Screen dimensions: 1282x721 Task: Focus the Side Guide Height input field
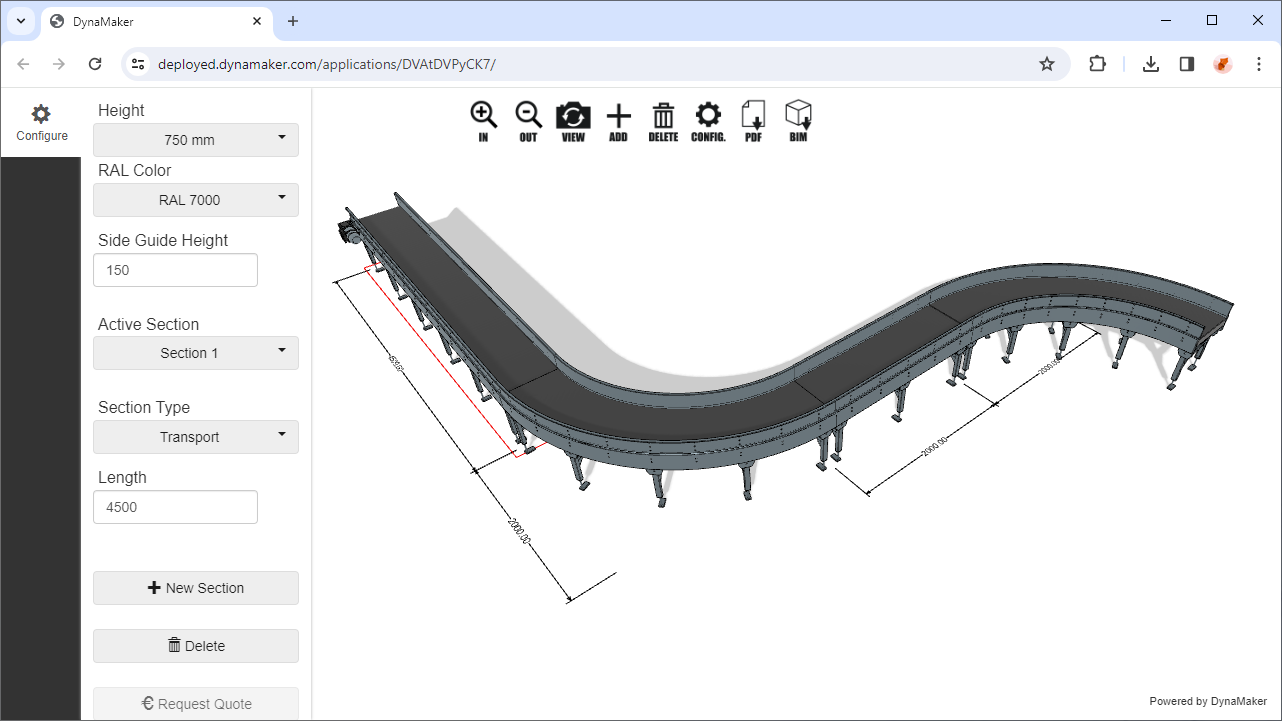tap(175, 270)
